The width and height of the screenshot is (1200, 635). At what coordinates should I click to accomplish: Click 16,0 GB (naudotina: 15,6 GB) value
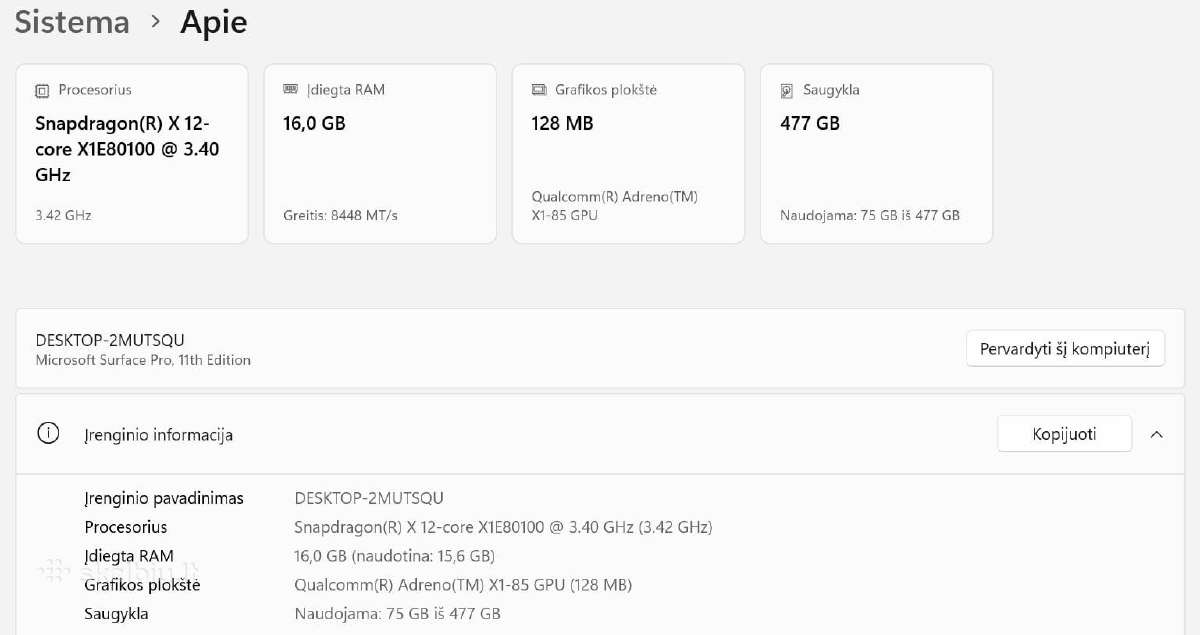(395, 556)
